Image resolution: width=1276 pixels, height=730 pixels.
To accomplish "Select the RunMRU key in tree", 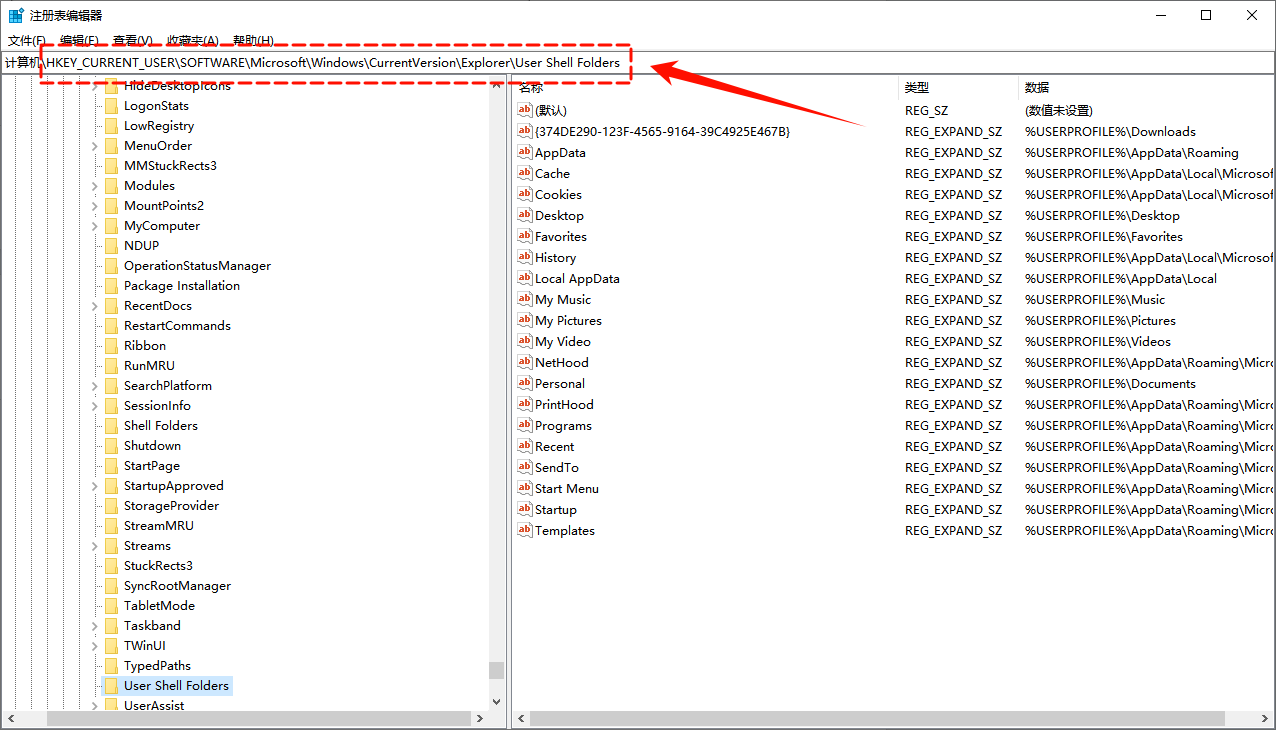I will [x=149, y=366].
